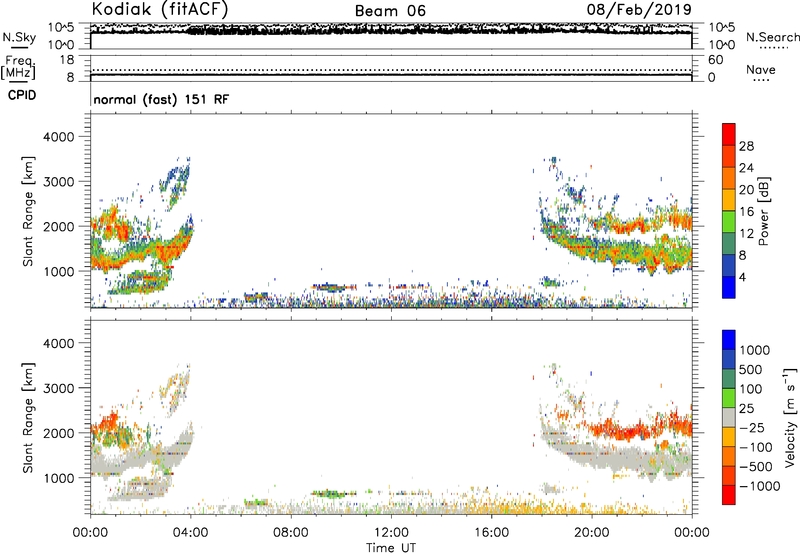This screenshot has height=554, width=800.
Task: Pick the Velocity colorbar segment between 500 and 1000
Action: 729,360
